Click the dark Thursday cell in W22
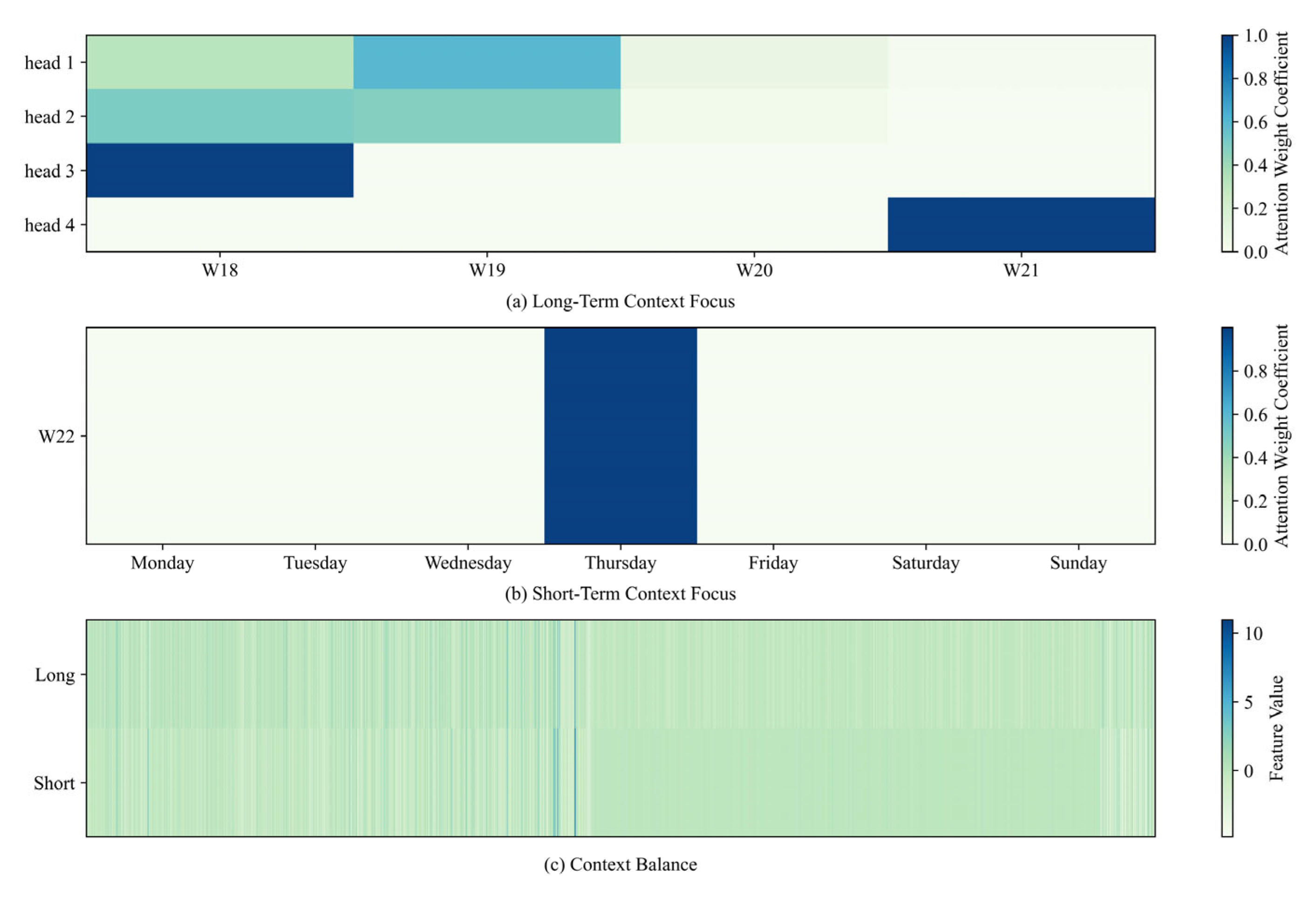This screenshot has width=1316, height=900. click(620, 436)
